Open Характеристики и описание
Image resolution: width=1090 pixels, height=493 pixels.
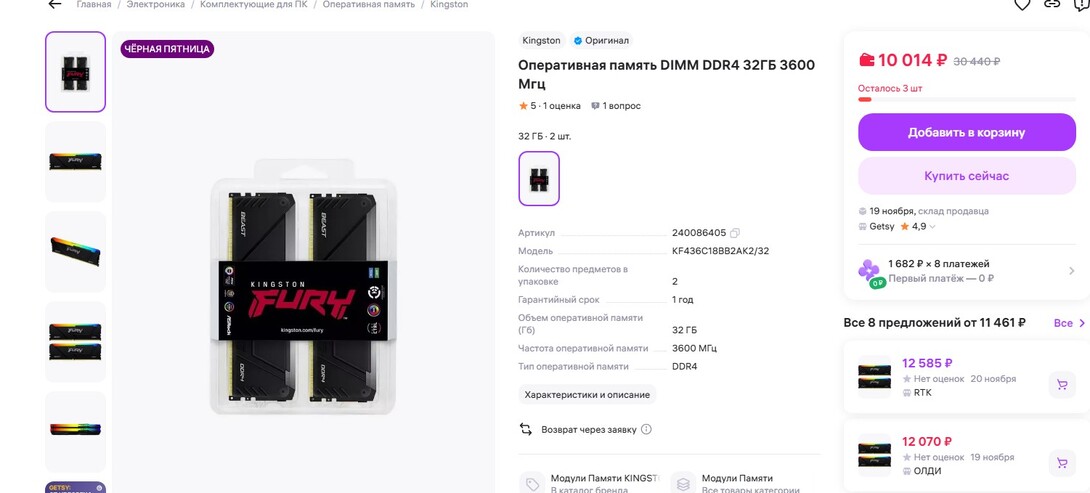587,394
